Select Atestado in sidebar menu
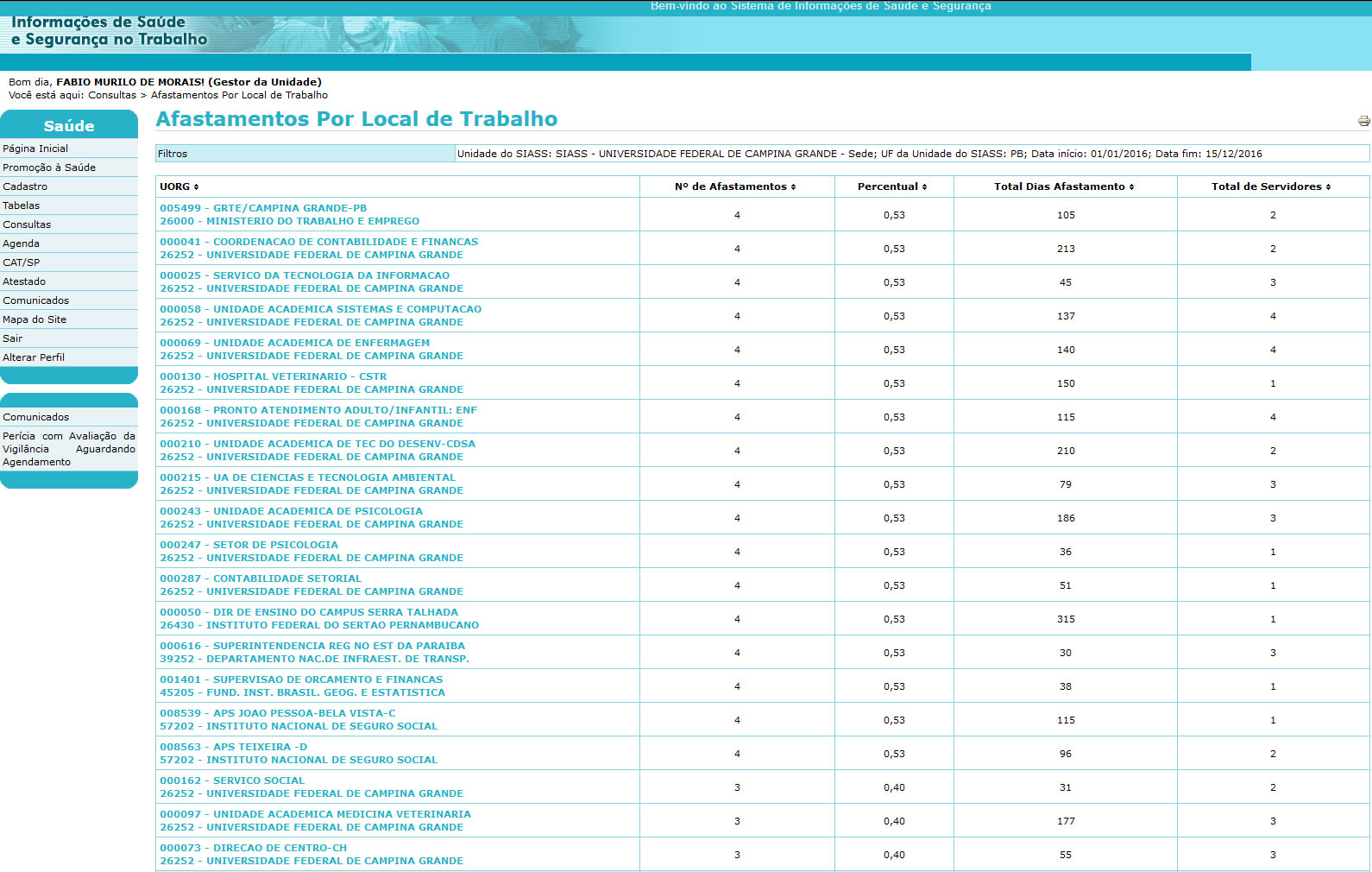 (24, 281)
